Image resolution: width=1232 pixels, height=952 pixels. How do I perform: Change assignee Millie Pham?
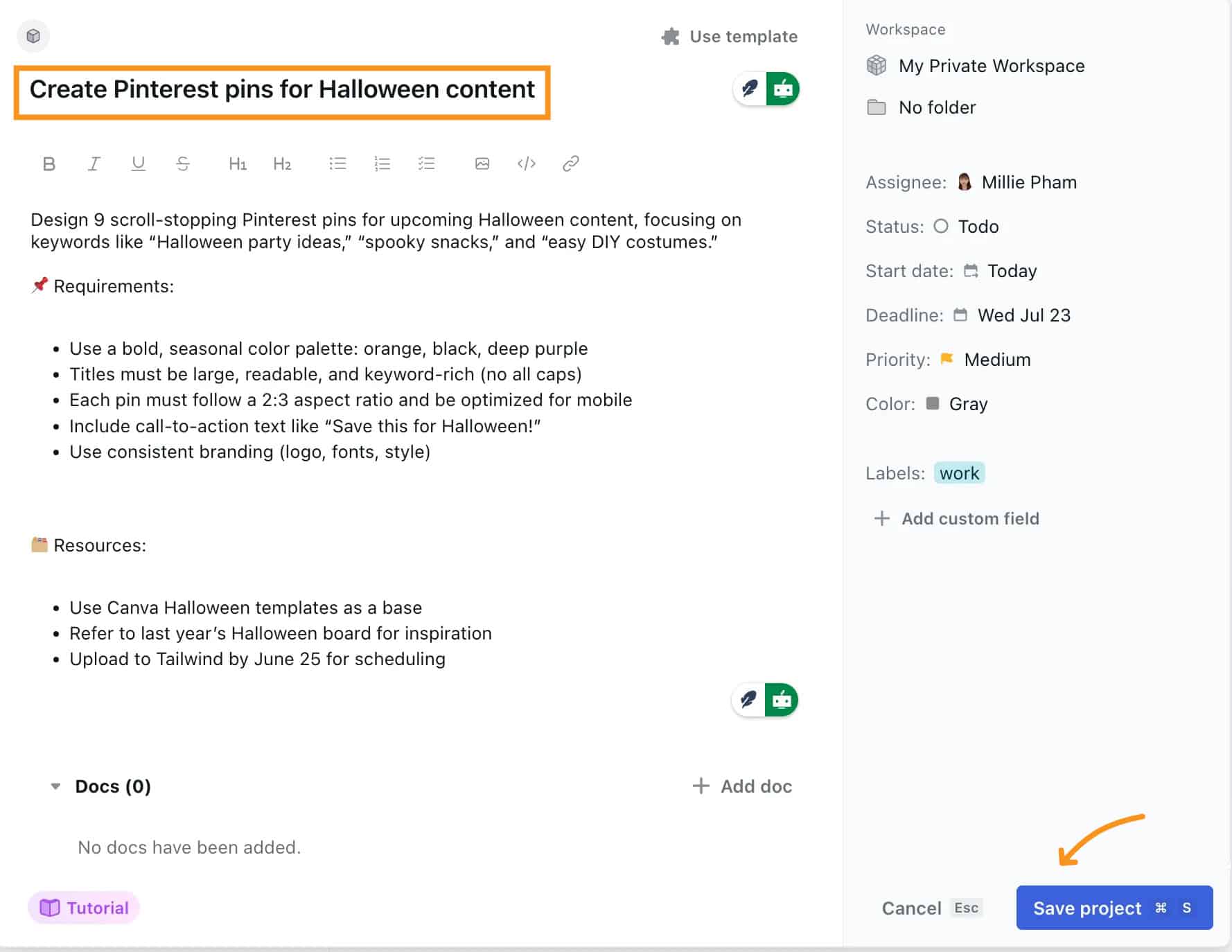tap(1017, 182)
